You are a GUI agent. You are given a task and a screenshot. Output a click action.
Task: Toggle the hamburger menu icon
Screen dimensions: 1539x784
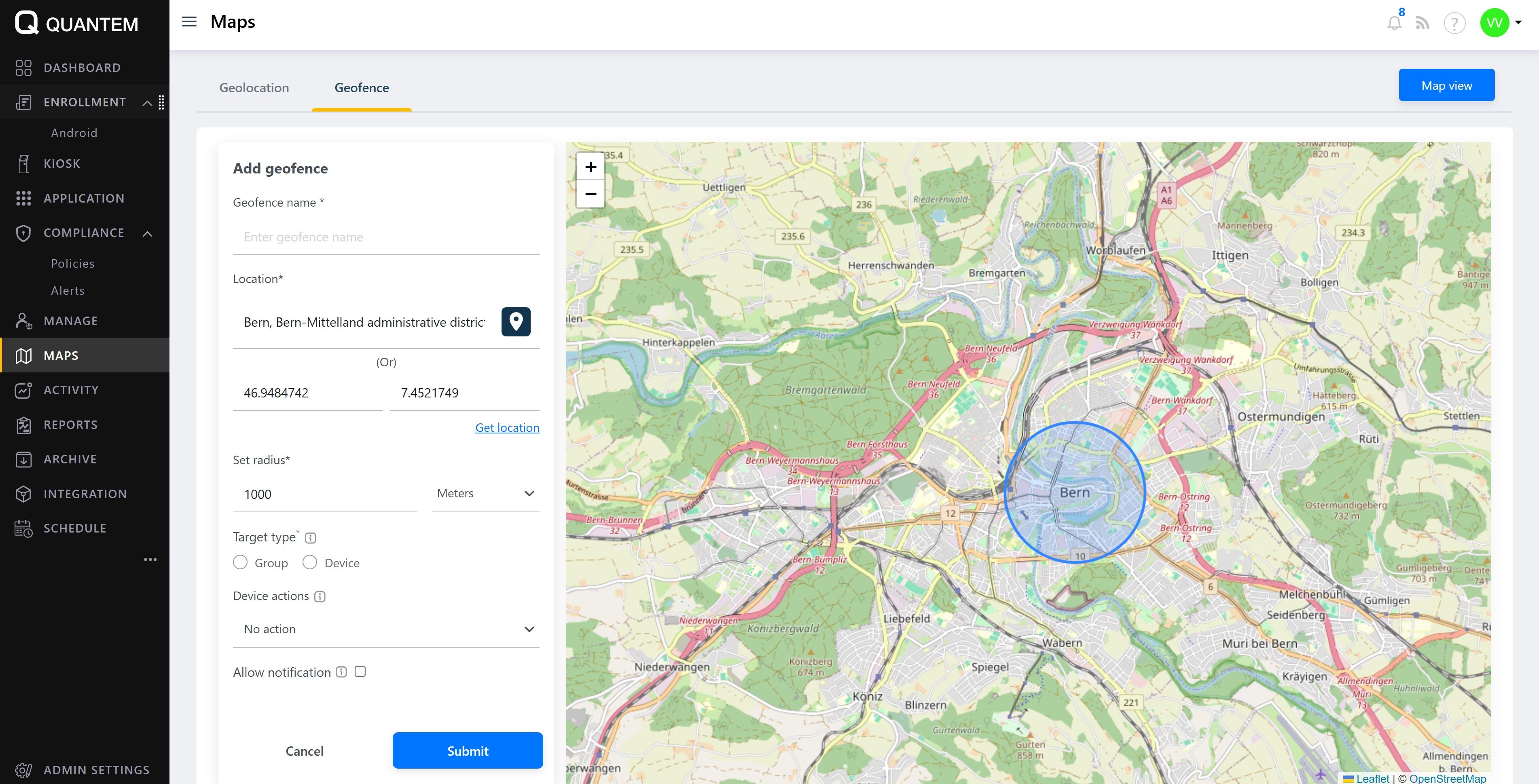189,22
